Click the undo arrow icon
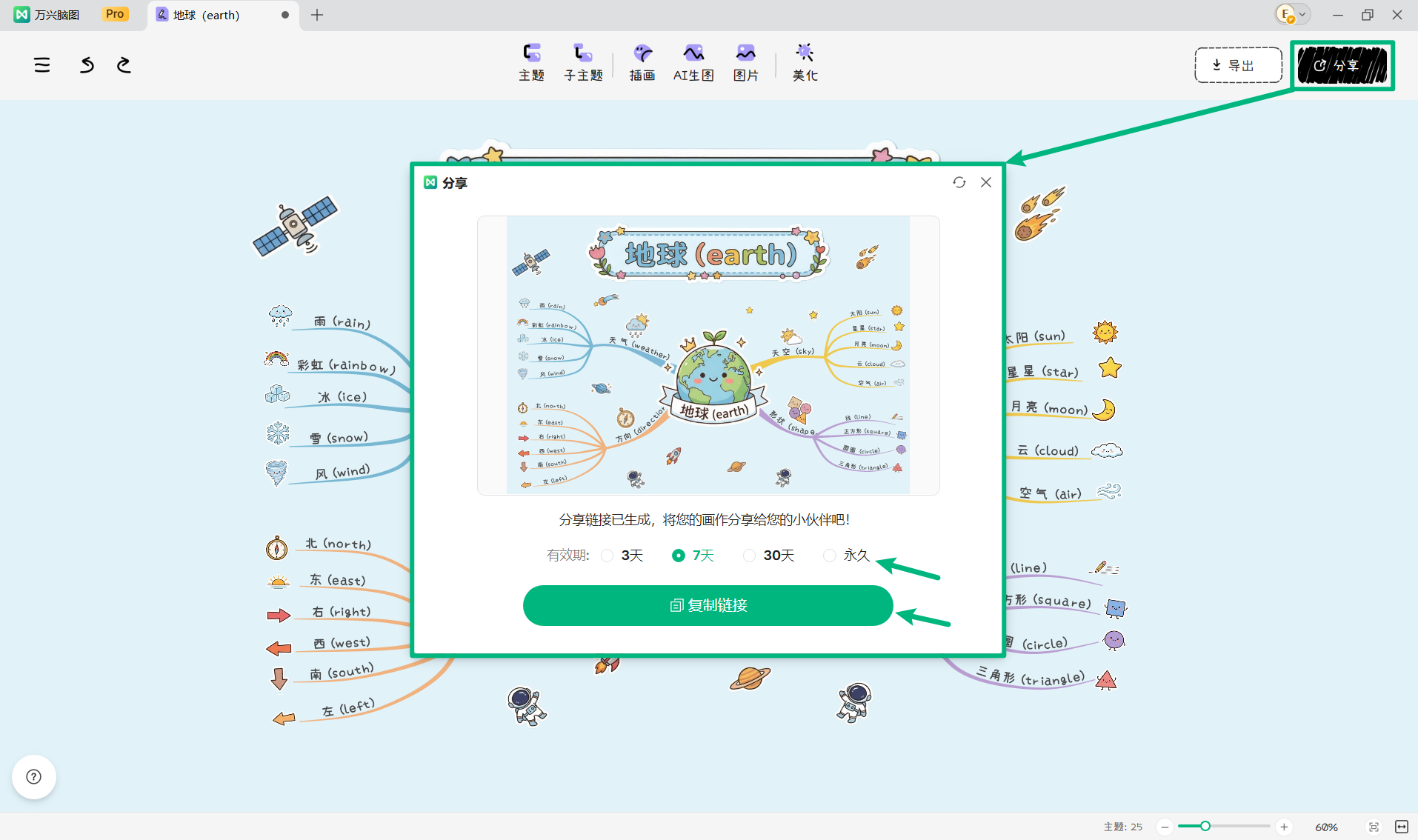The width and height of the screenshot is (1418, 840). pyautogui.click(x=87, y=65)
